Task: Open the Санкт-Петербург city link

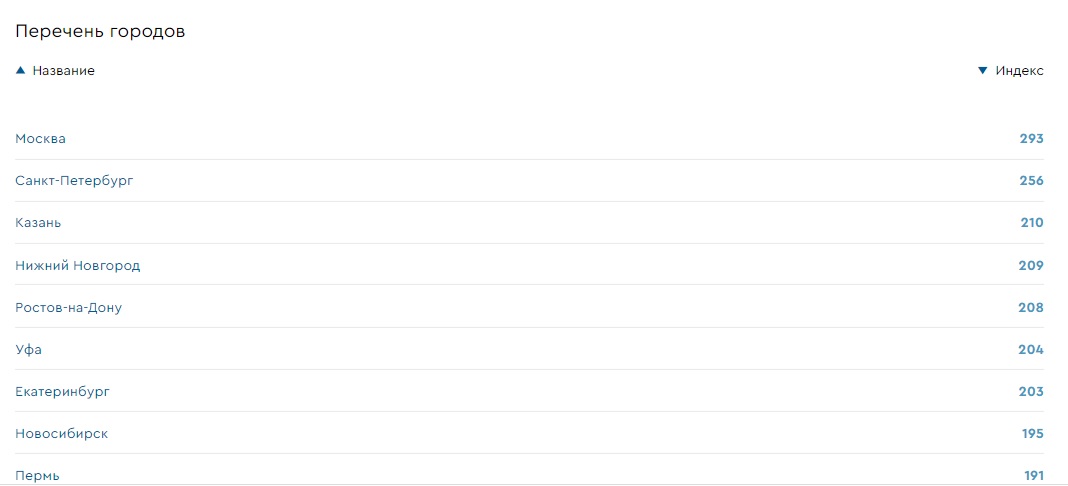Action: pyautogui.click(x=74, y=181)
